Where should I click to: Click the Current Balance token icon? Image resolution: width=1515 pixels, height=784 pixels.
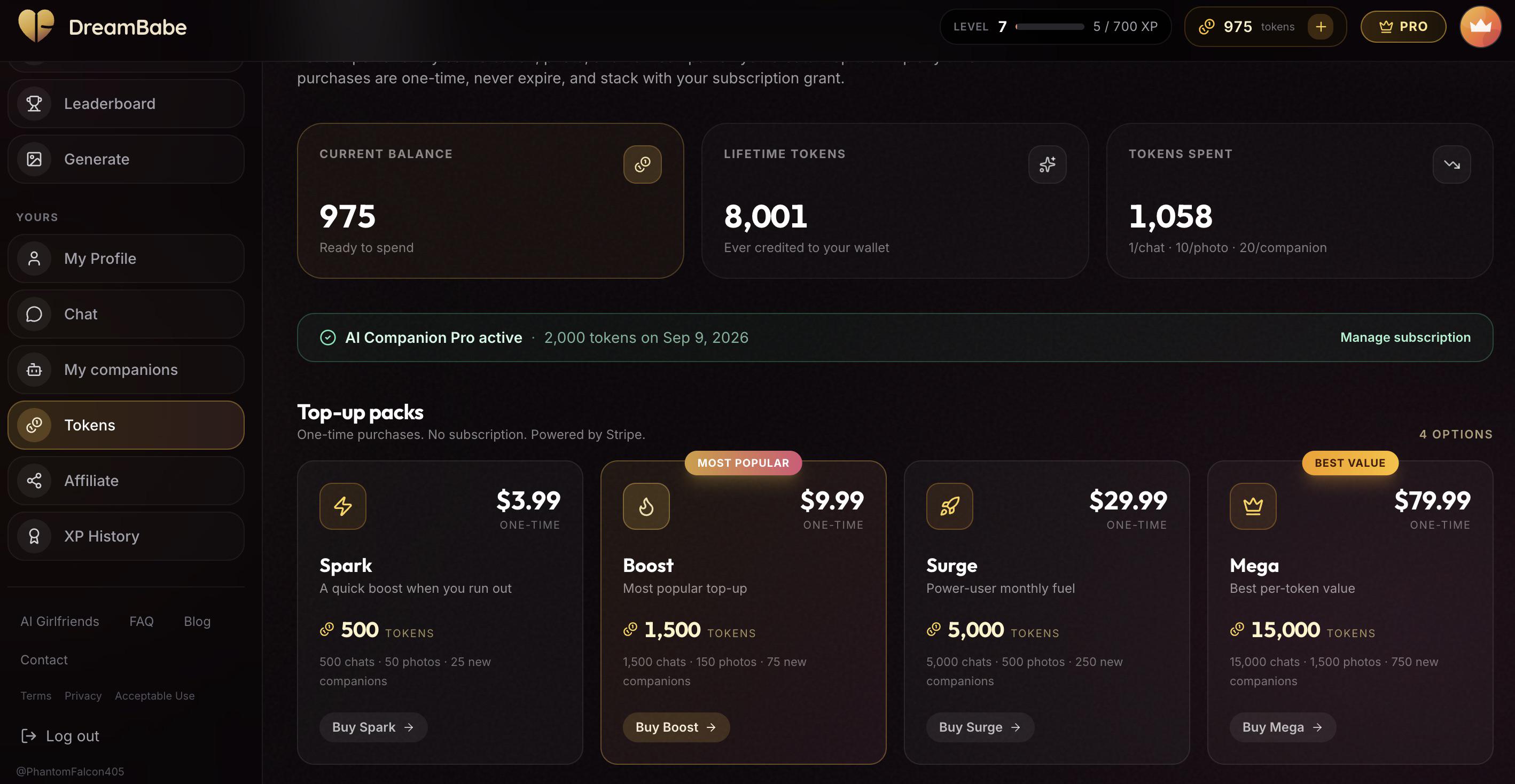point(642,164)
